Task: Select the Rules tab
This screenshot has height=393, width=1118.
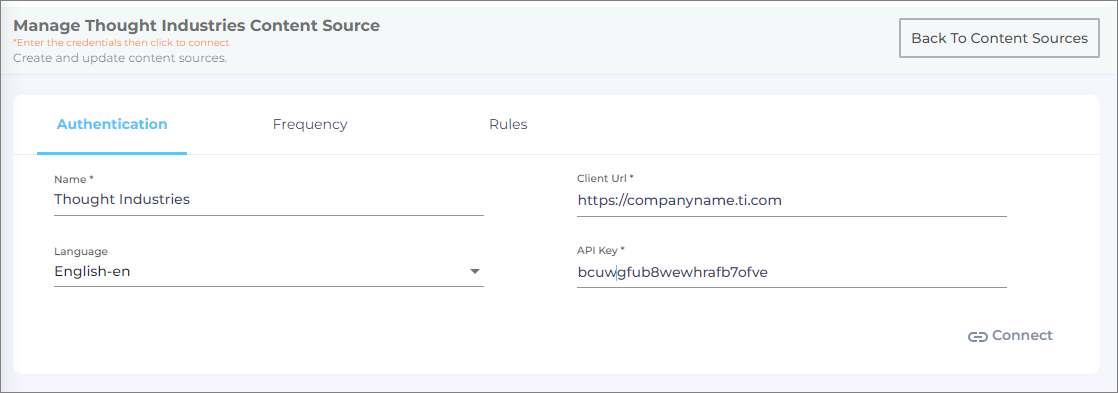Action: (x=508, y=124)
